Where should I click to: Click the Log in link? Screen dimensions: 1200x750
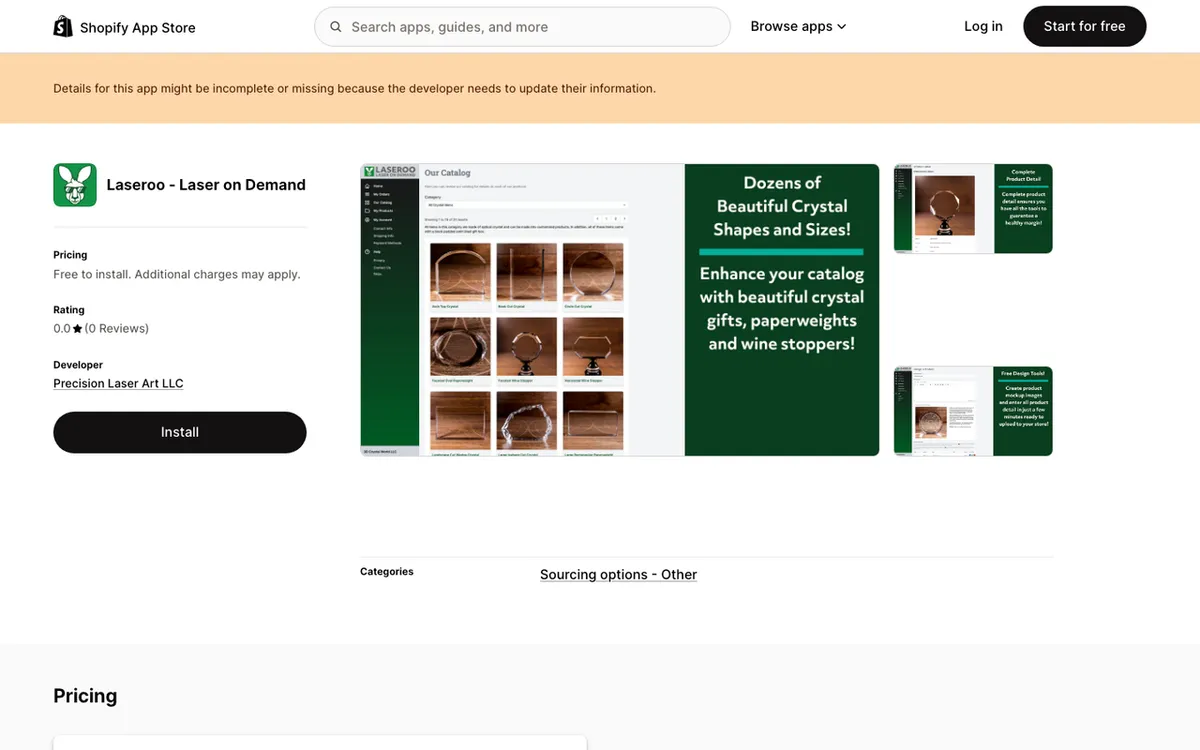click(x=983, y=27)
